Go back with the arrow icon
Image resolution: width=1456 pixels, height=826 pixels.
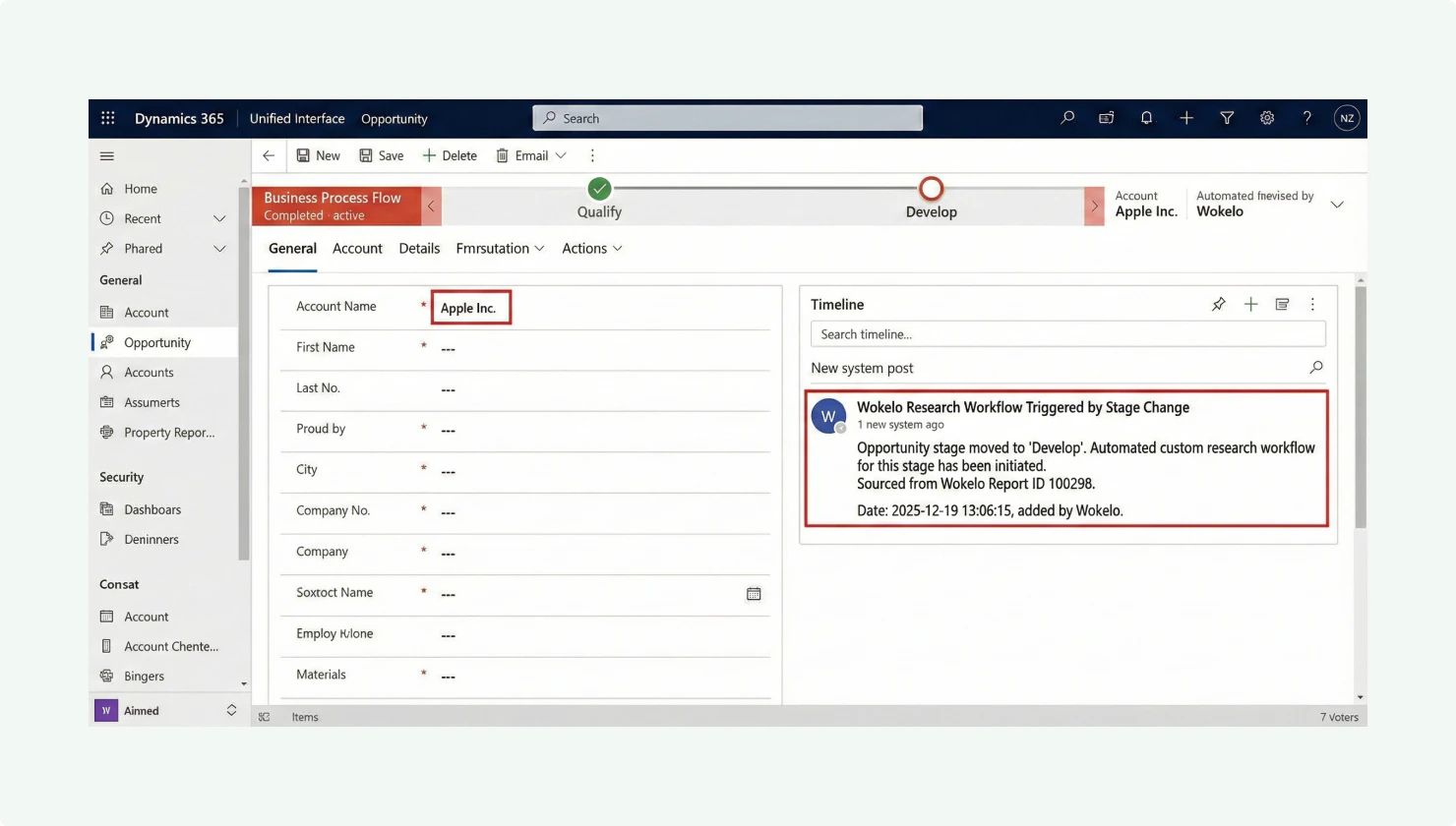[x=269, y=155]
